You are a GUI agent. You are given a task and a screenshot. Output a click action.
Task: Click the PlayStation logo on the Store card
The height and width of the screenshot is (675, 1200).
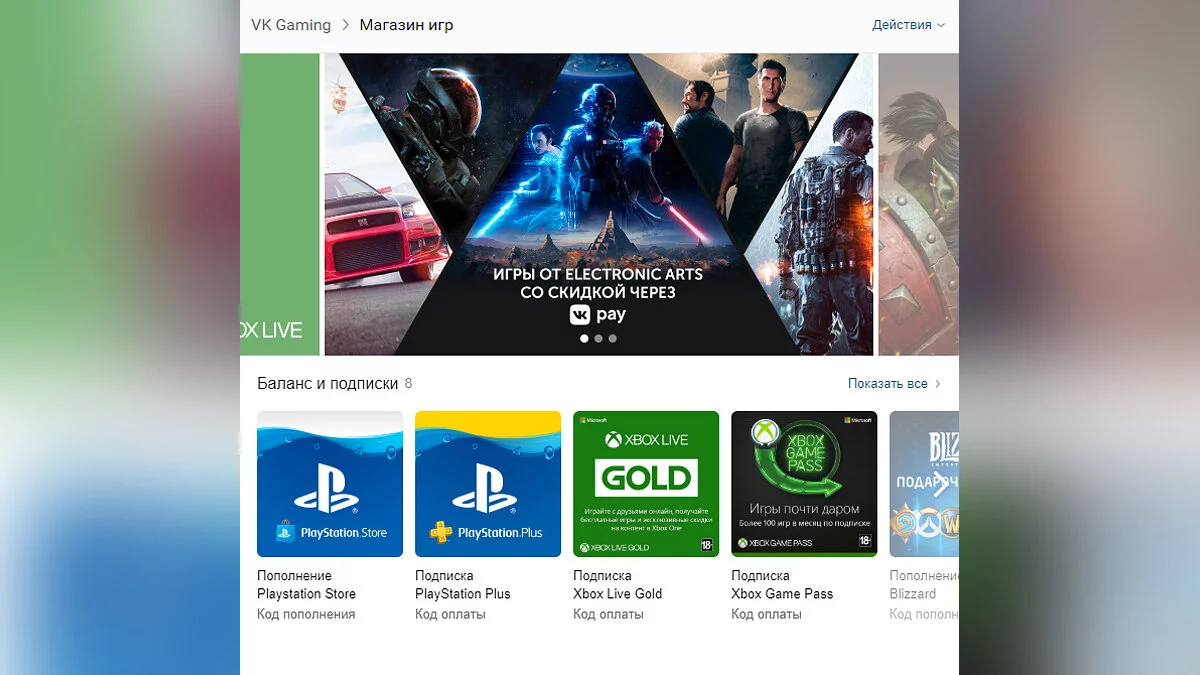[326, 488]
